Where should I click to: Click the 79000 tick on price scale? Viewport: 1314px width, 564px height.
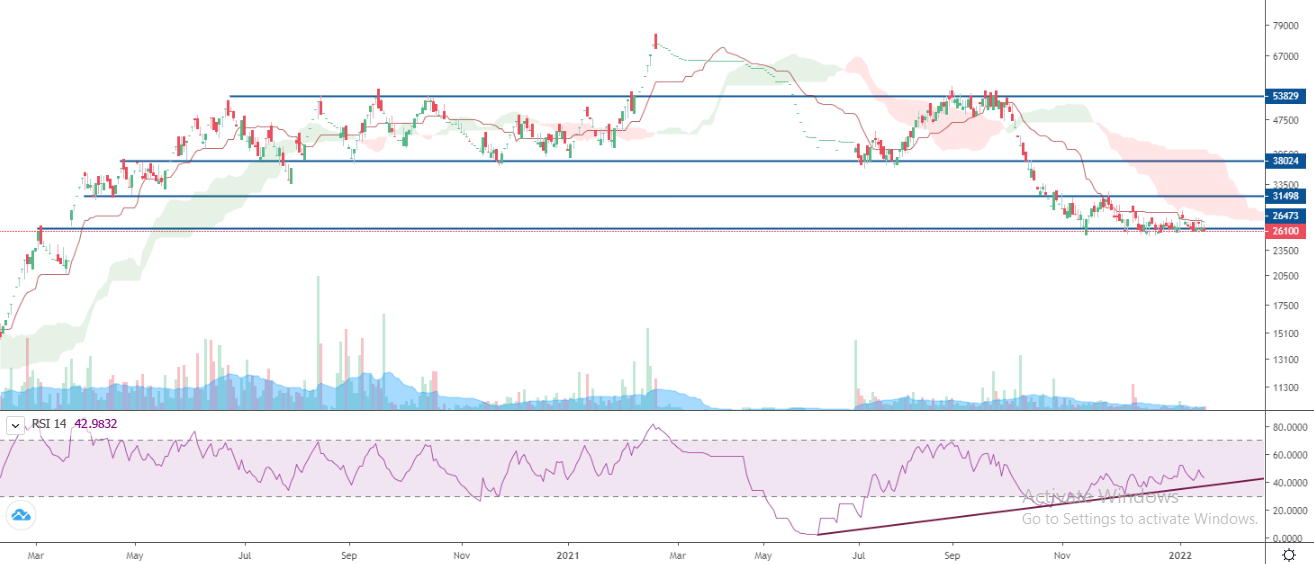coord(1285,25)
